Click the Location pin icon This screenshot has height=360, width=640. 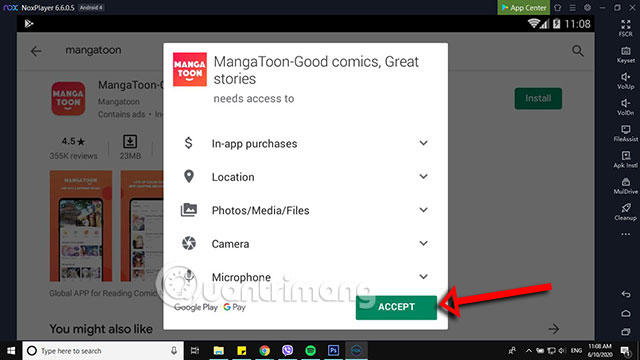pos(189,176)
